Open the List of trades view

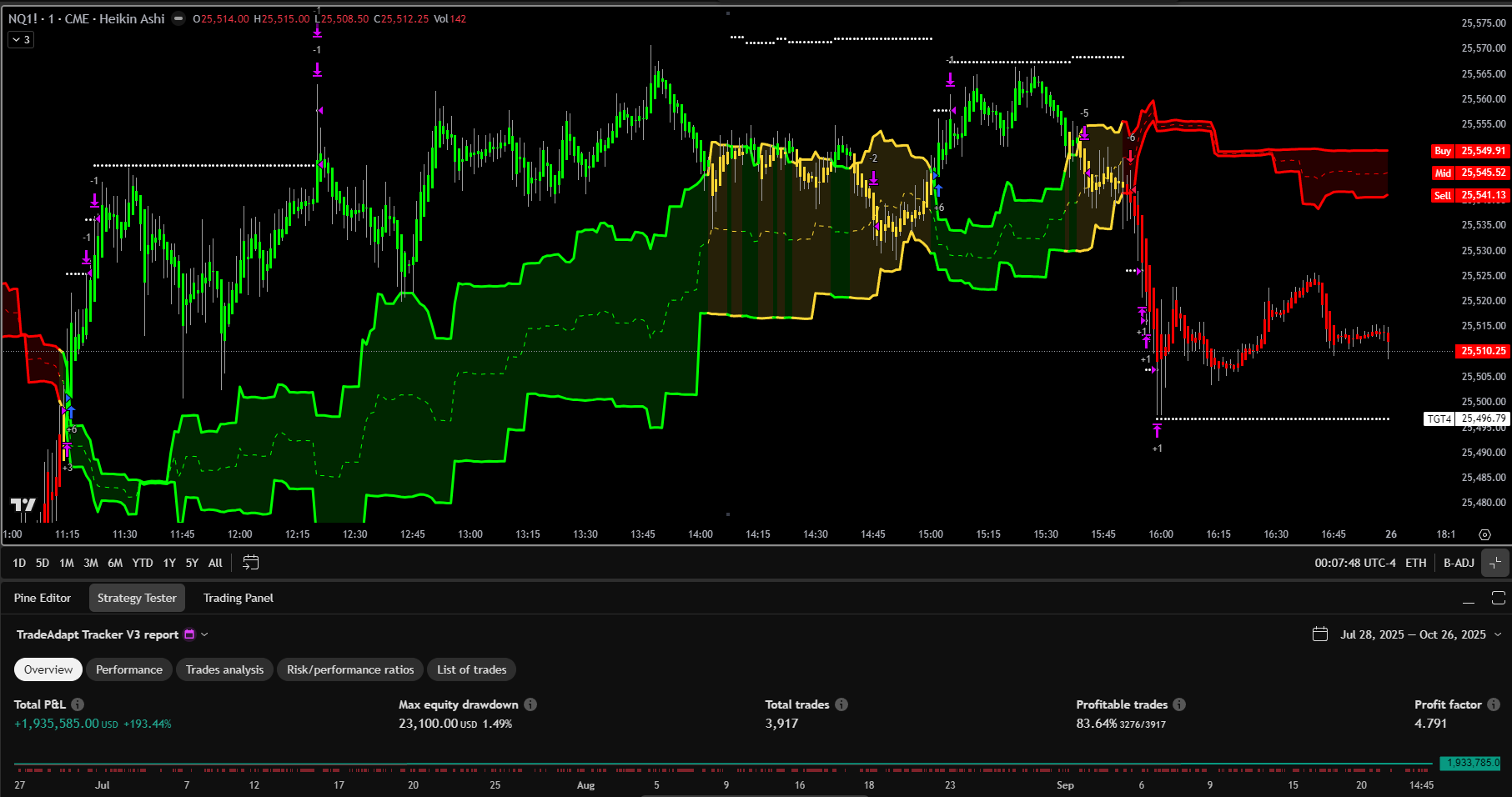(471, 669)
